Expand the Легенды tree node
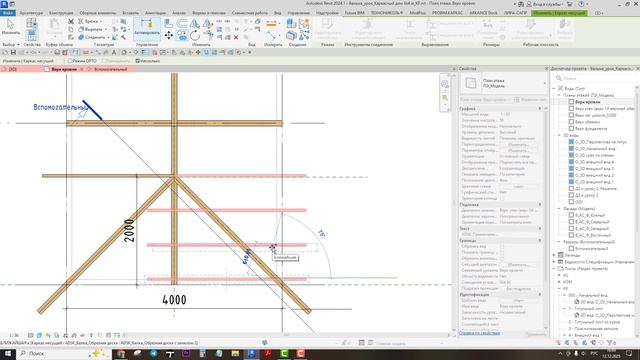 pyautogui.click(x=554, y=255)
